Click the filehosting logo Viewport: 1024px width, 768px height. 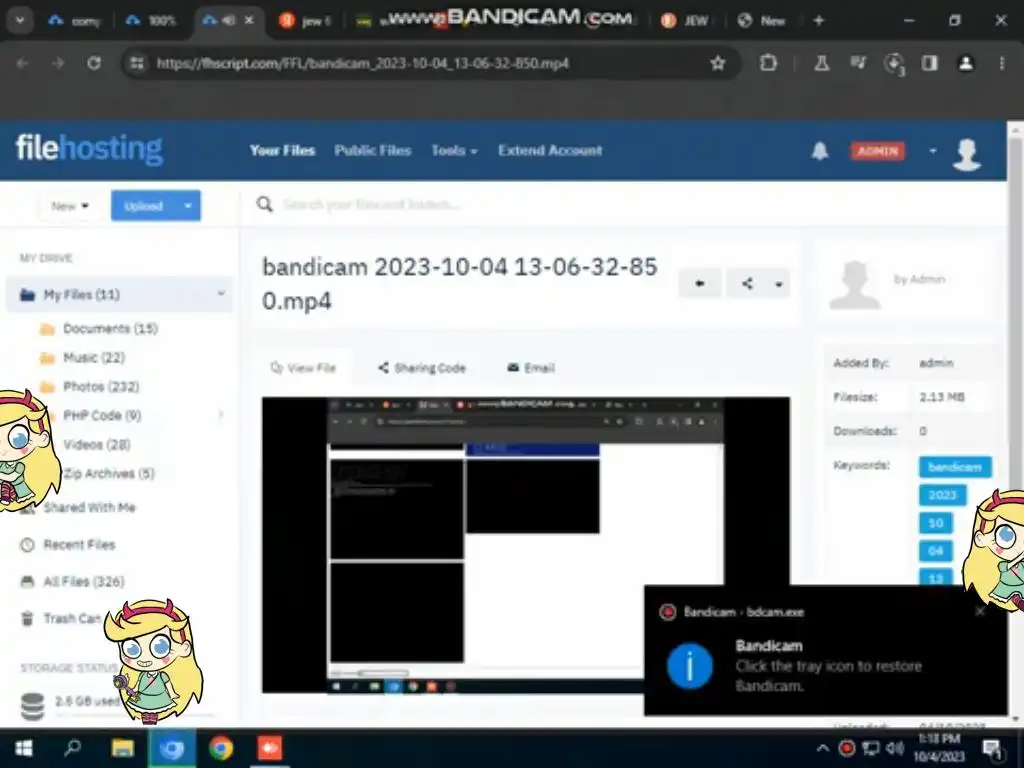click(x=89, y=150)
